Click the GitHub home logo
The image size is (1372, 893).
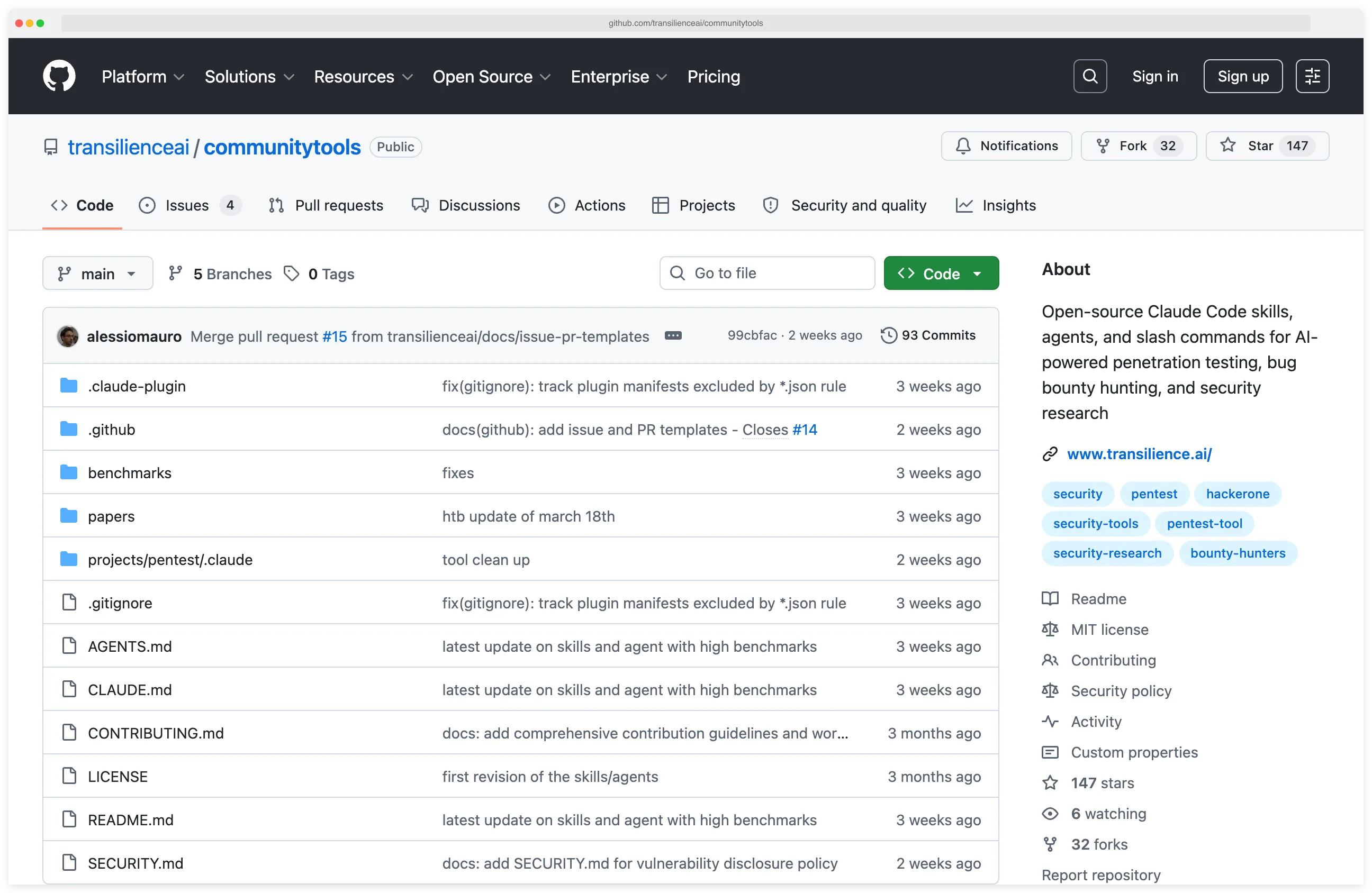pyautogui.click(x=59, y=76)
